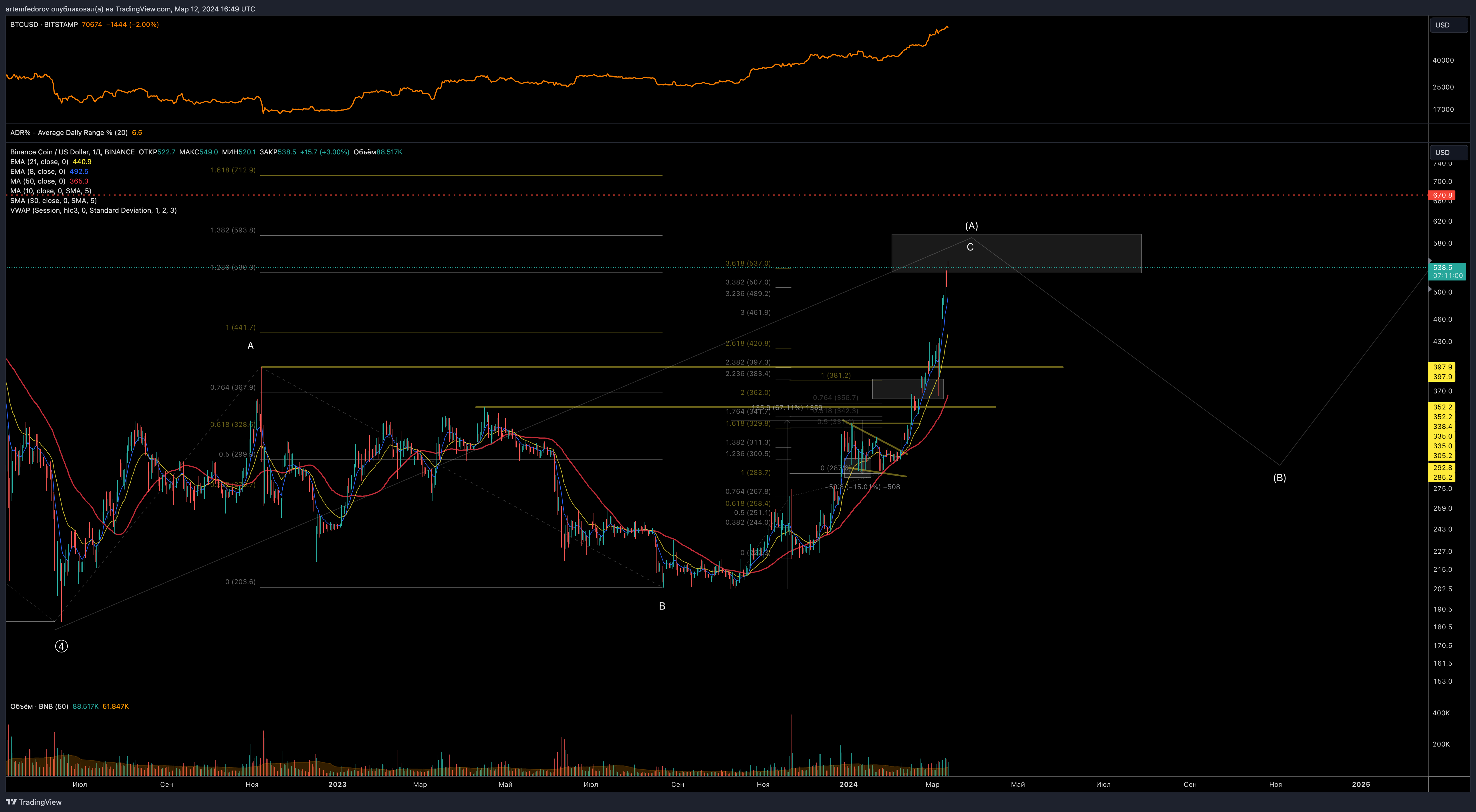
Task: Open USD currency selector in BTCUSD pane
Action: point(1449,25)
